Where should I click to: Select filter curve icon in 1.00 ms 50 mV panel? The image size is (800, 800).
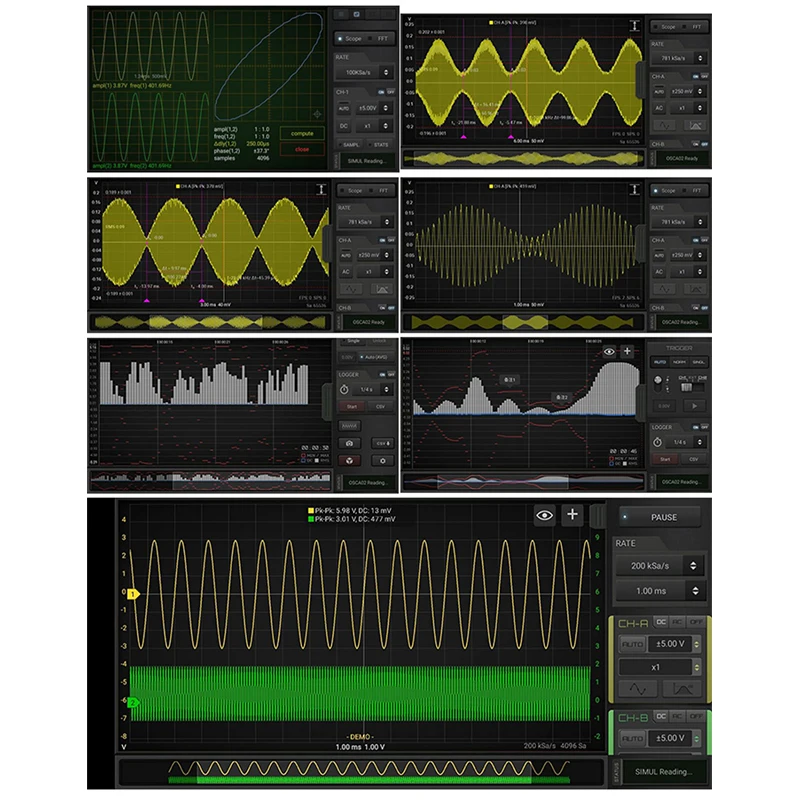(695, 289)
